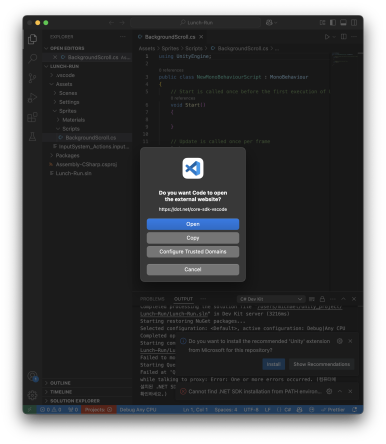Open customize layout icon in title bar
Screen dimensions: 386x444
tap(322, 23)
